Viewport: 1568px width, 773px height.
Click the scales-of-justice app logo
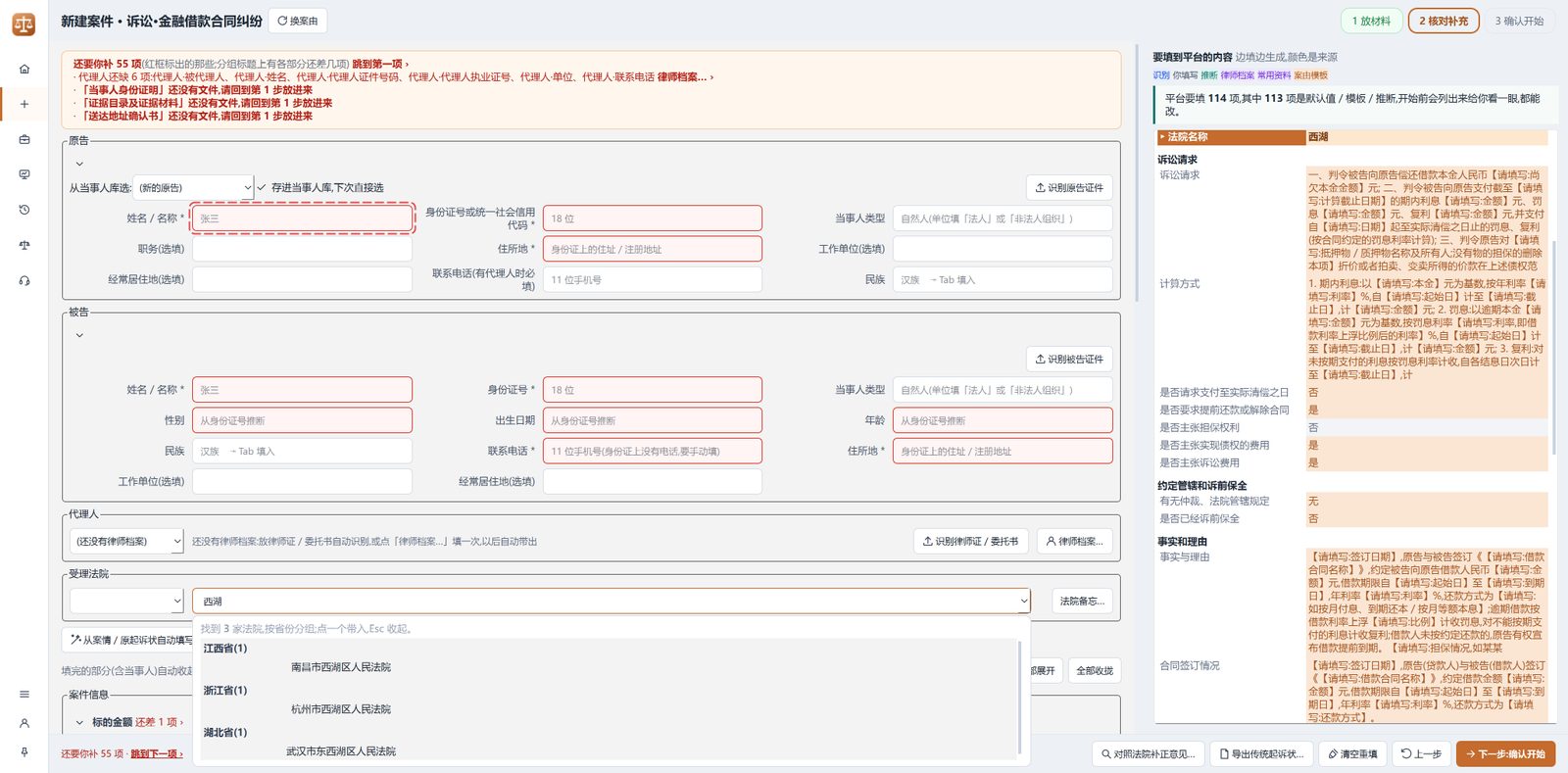24,24
